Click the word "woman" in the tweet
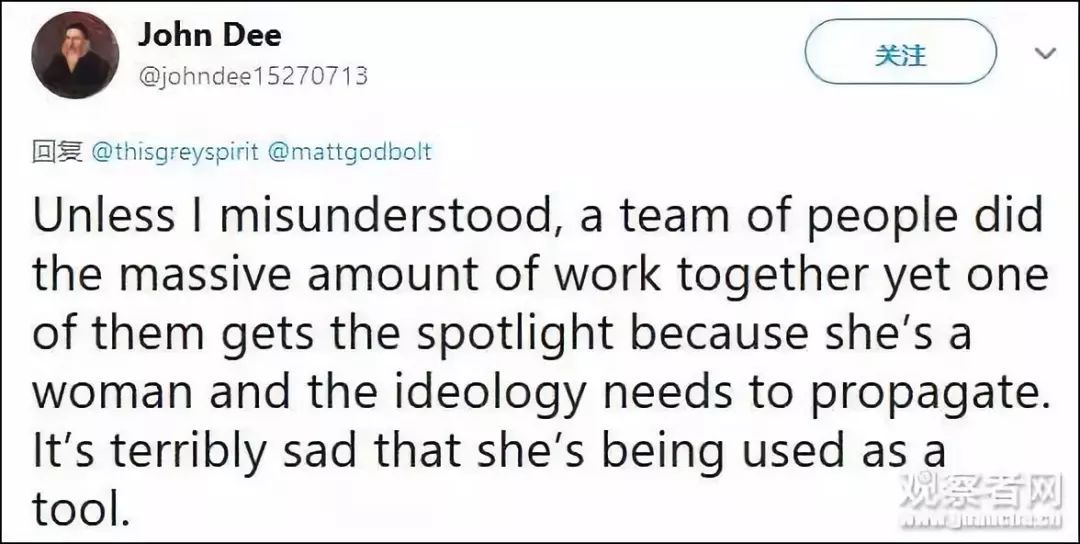 pos(112,393)
